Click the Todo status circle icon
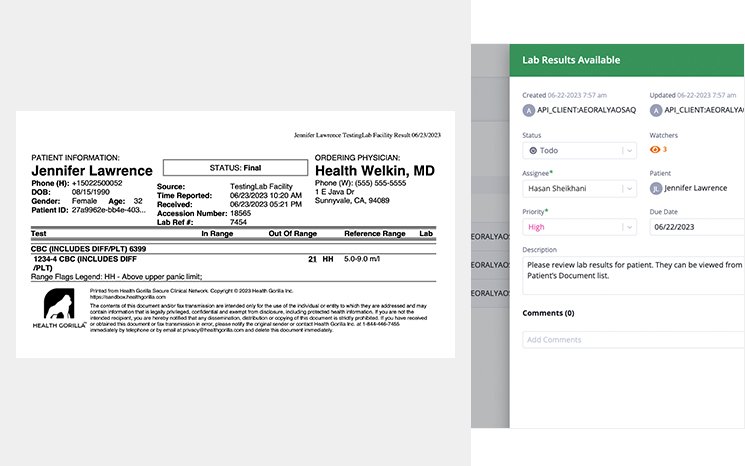 pos(533,151)
